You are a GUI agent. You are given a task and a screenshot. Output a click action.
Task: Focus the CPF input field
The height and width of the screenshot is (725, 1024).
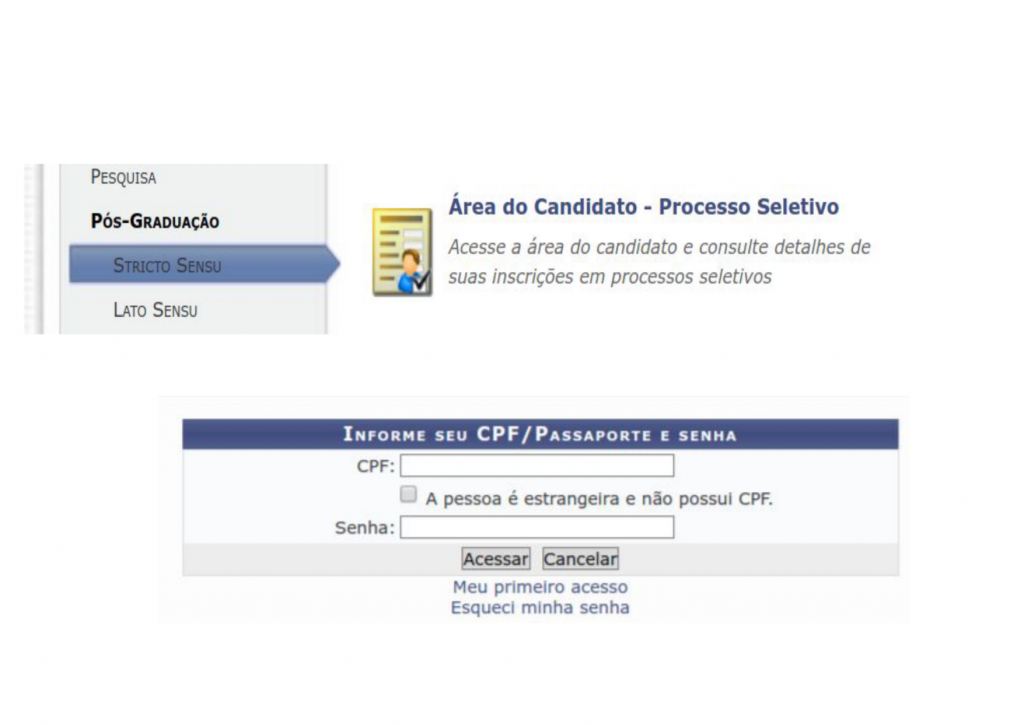point(537,466)
